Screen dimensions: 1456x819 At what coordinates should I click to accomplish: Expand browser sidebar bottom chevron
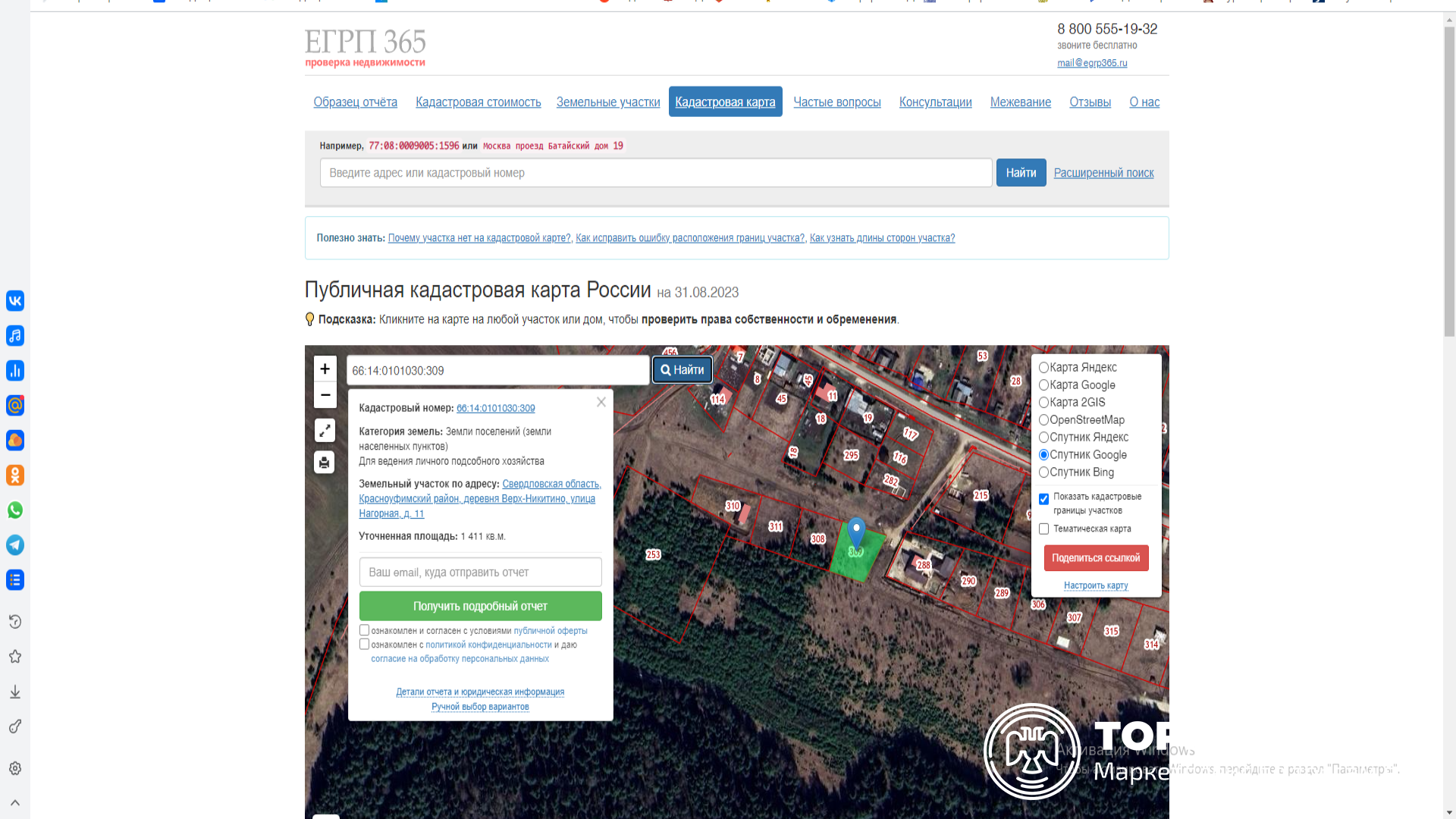pos(15,802)
